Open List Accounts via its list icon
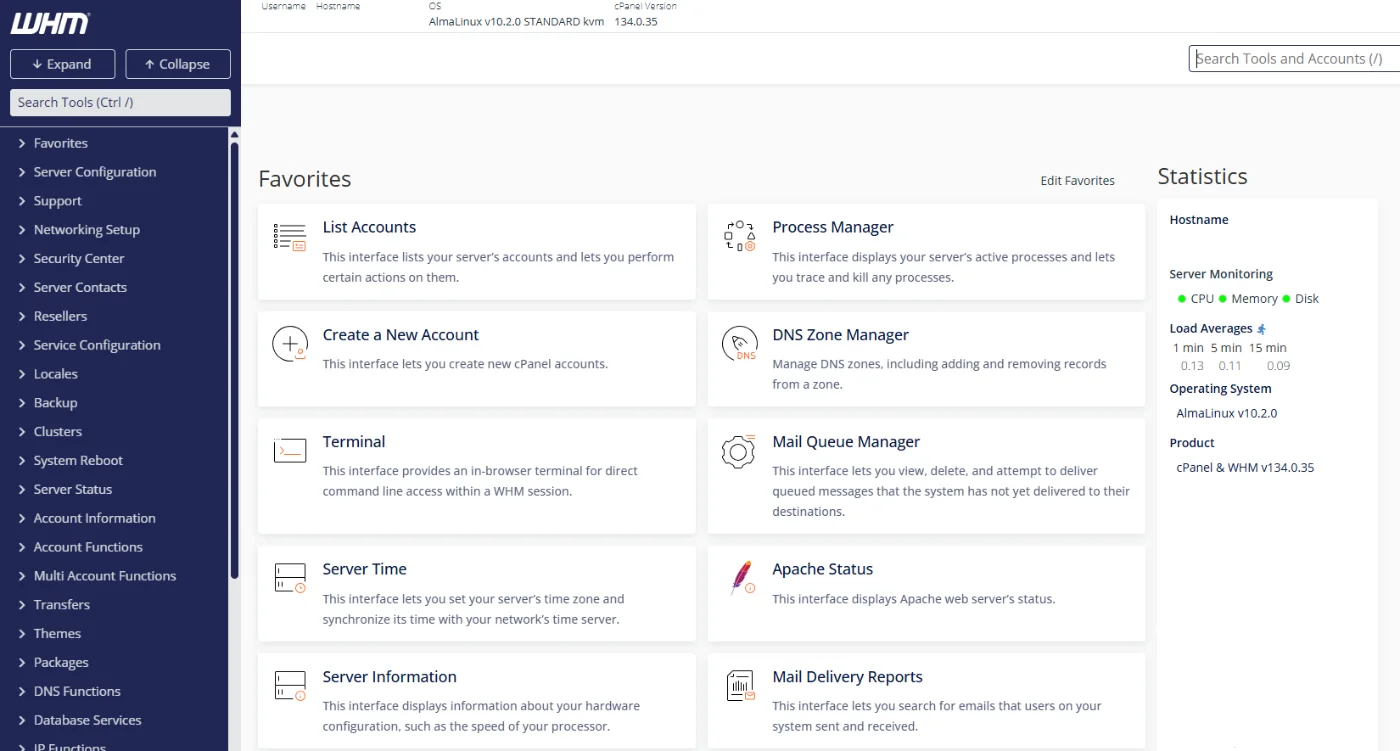This screenshot has width=1400, height=751. [x=290, y=237]
